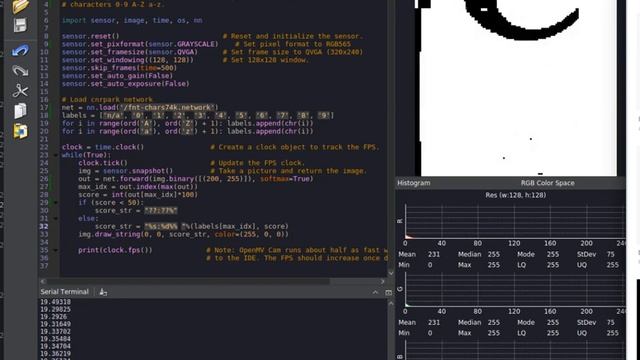Paste from clipboard with the paste icon
The image size is (640, 360).
[x=20, y=131]
